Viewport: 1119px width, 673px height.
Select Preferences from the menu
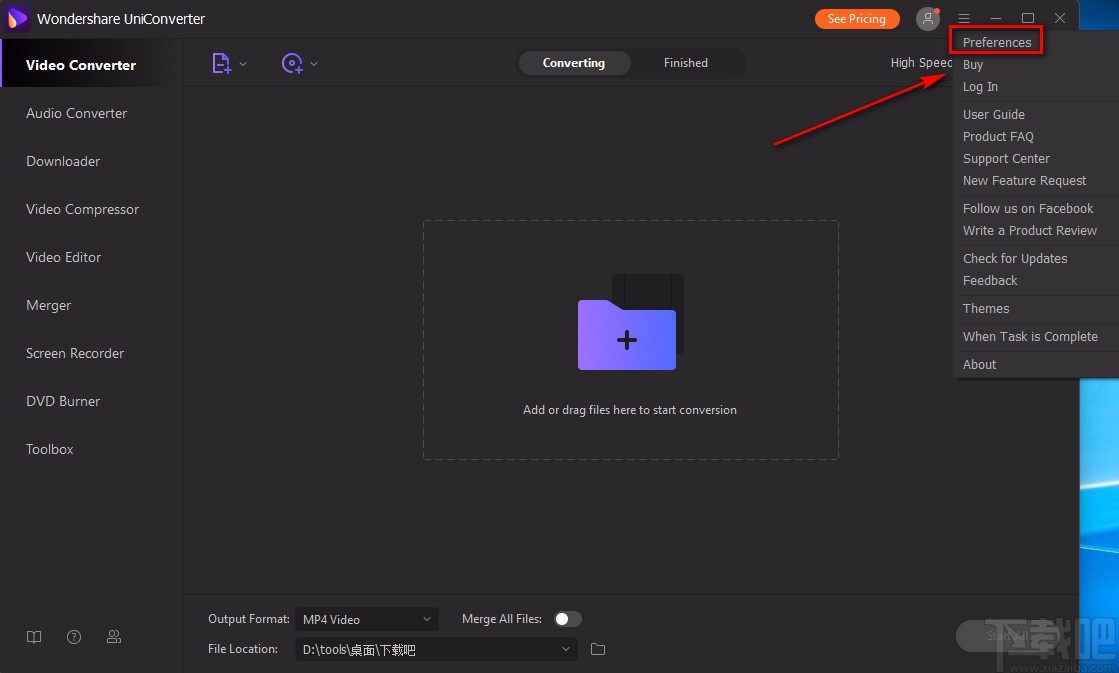coord(996,42)
